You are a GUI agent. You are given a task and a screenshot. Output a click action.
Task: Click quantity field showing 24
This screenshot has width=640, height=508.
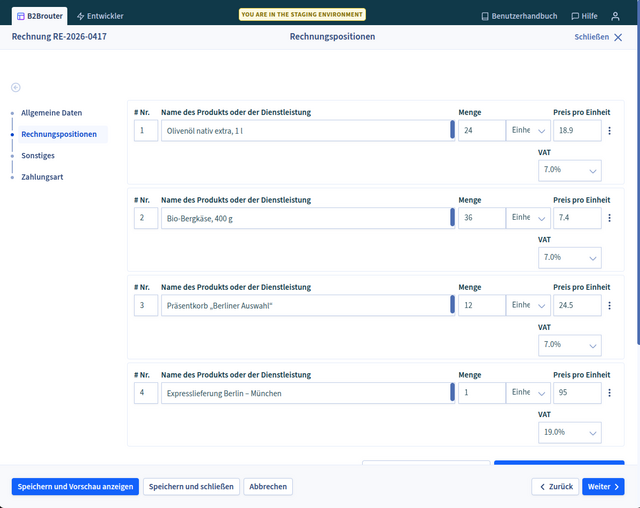click(482, 131)
